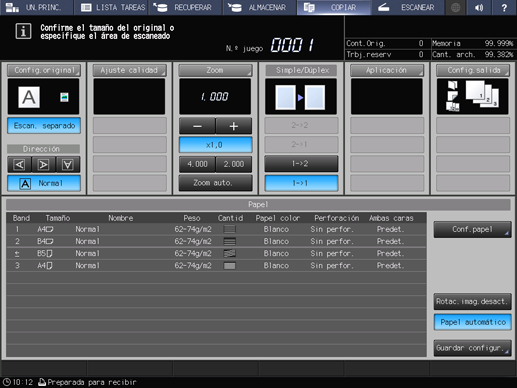Click the Tamaño column header
Viewport: 517px width, 388px height.
point(58,218)
